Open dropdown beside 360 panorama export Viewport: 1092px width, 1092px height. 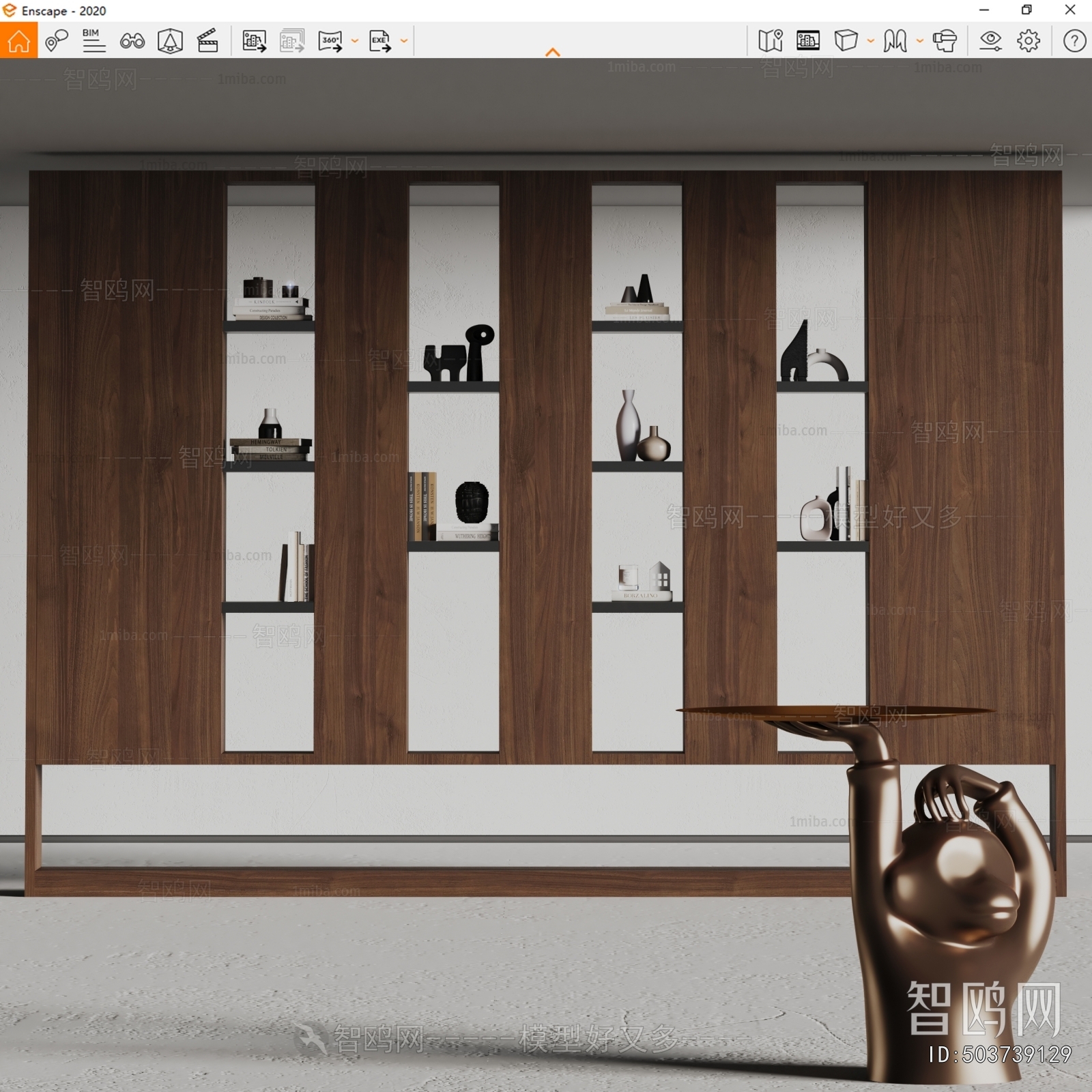coord(355,41)
